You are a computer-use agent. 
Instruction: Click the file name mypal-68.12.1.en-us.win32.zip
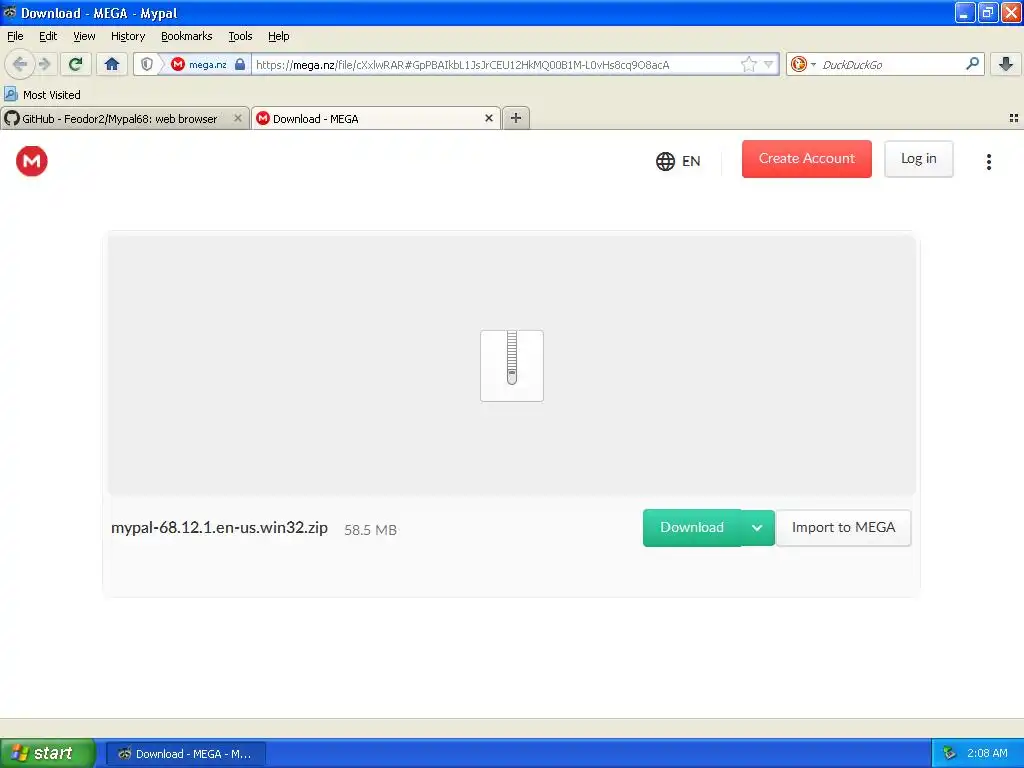pos(219,528)
